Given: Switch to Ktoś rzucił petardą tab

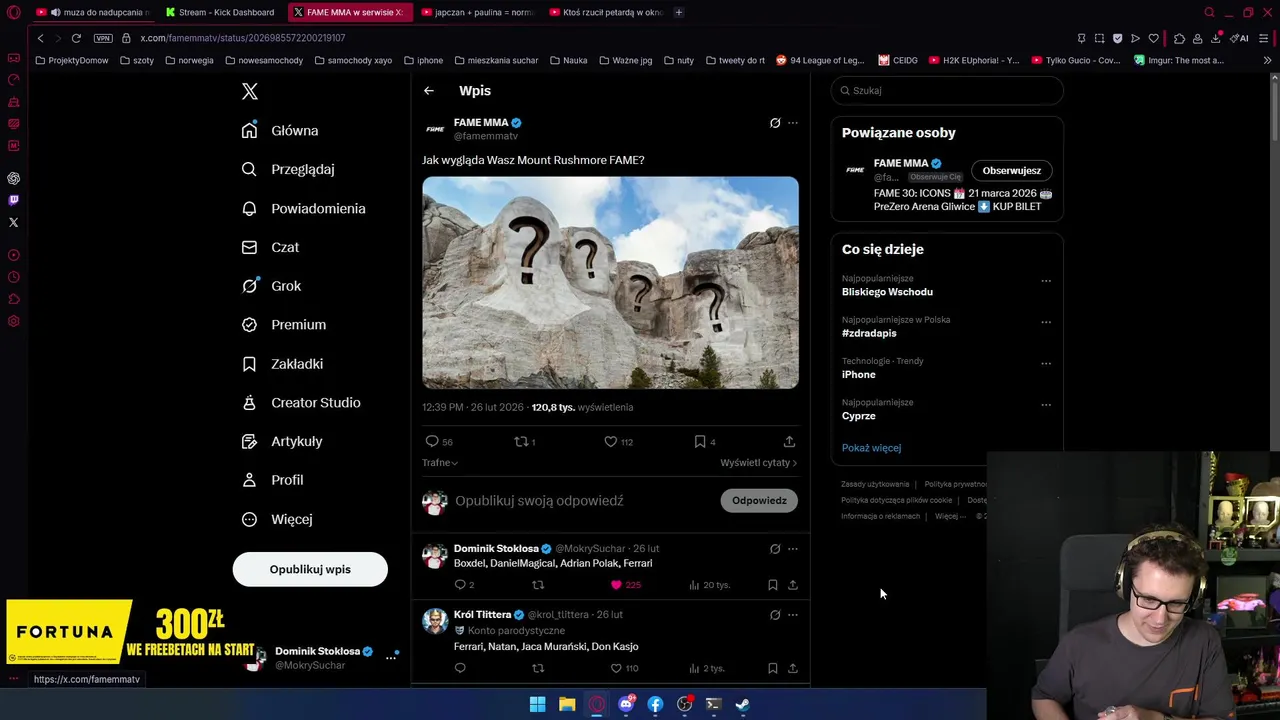Looking at the screenshot, I should (606, 12).
